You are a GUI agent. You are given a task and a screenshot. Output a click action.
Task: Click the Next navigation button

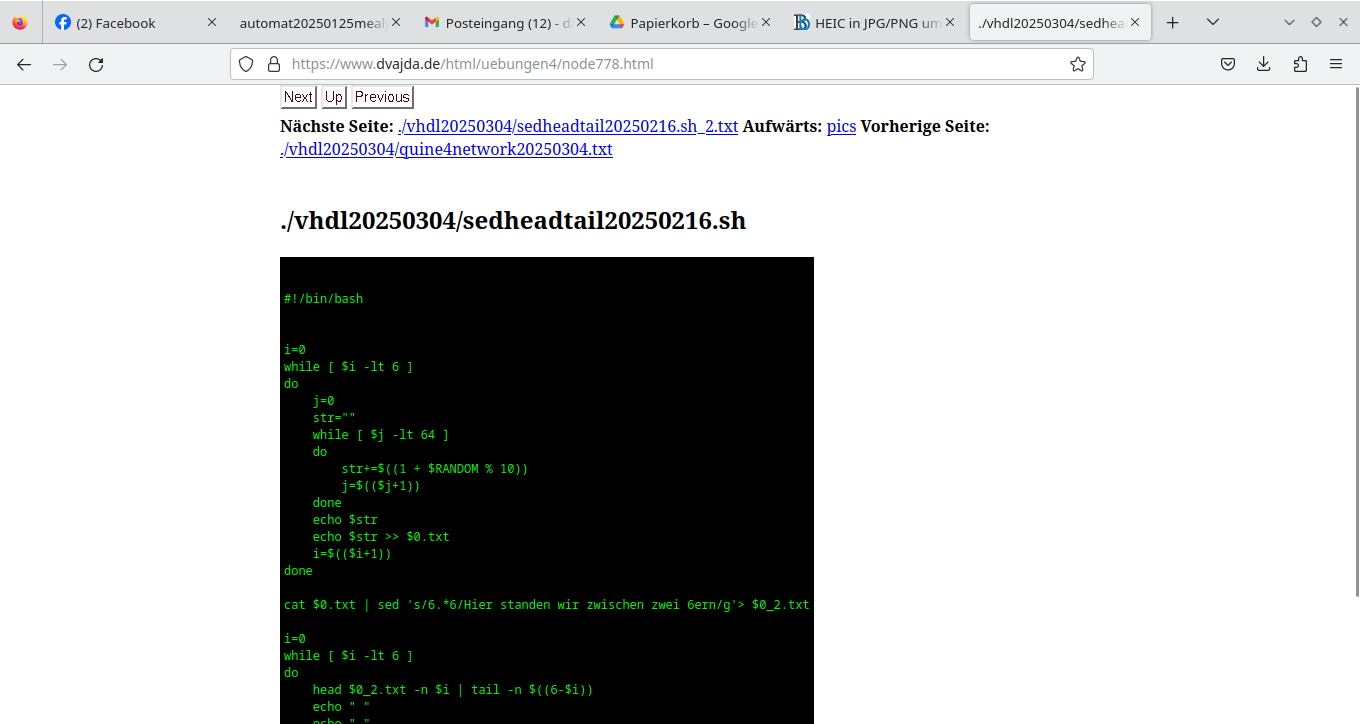pos(298,97)
